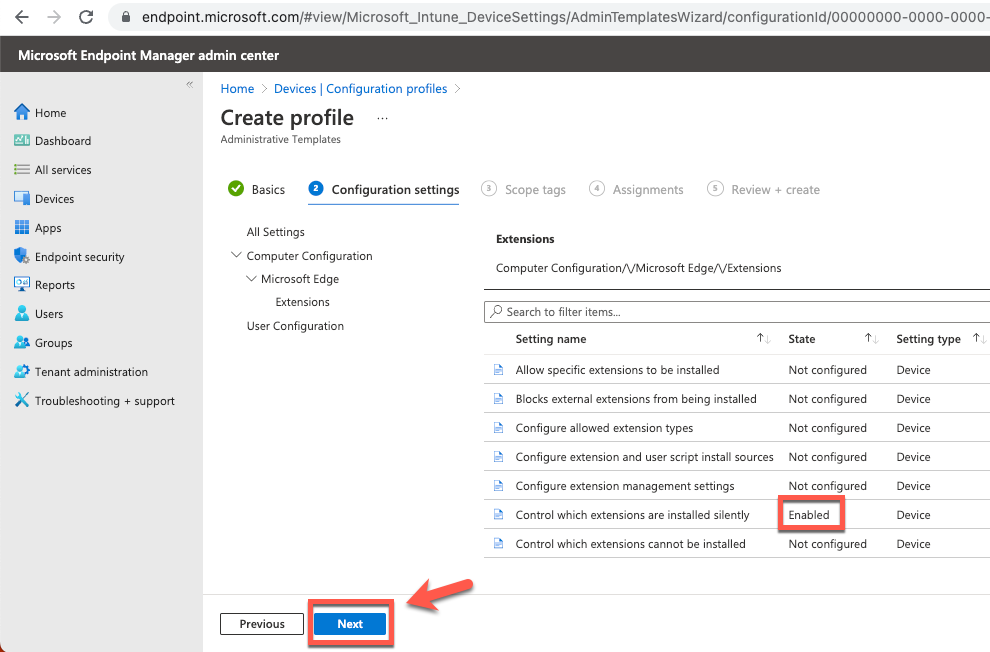Click Microsoft Endpoint Manager admin center title

click(x=148, y=55)
